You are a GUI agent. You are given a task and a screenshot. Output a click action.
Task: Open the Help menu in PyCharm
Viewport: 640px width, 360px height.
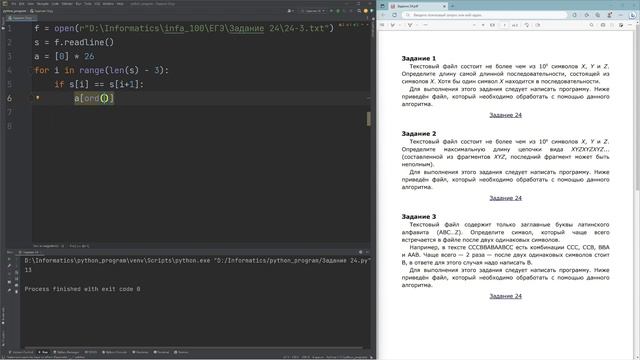tap(120, 4)
